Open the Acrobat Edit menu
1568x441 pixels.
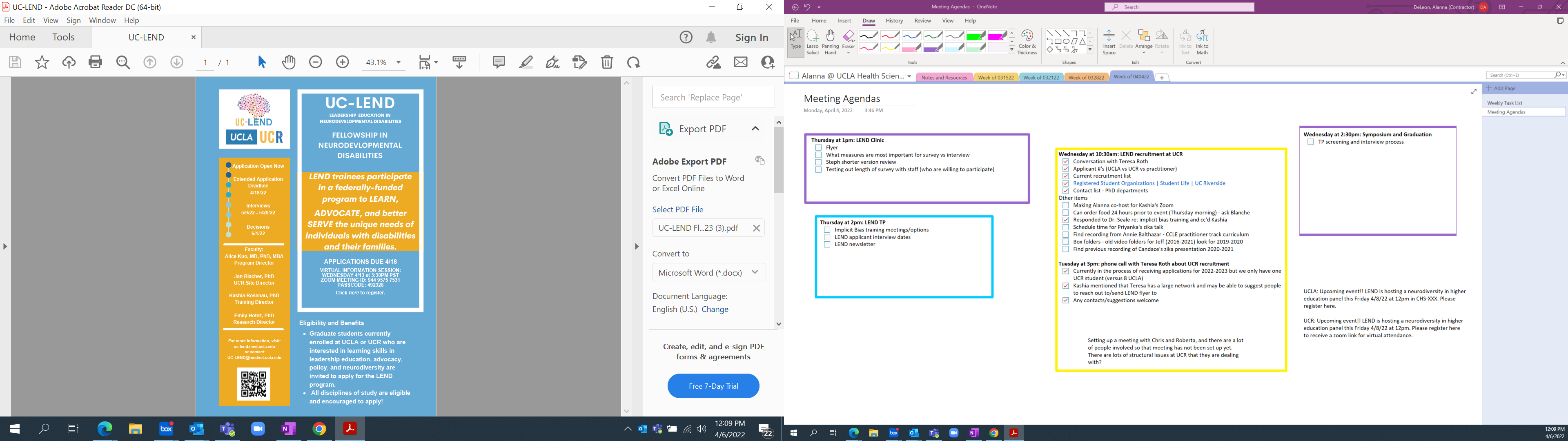tap(29, 20)
